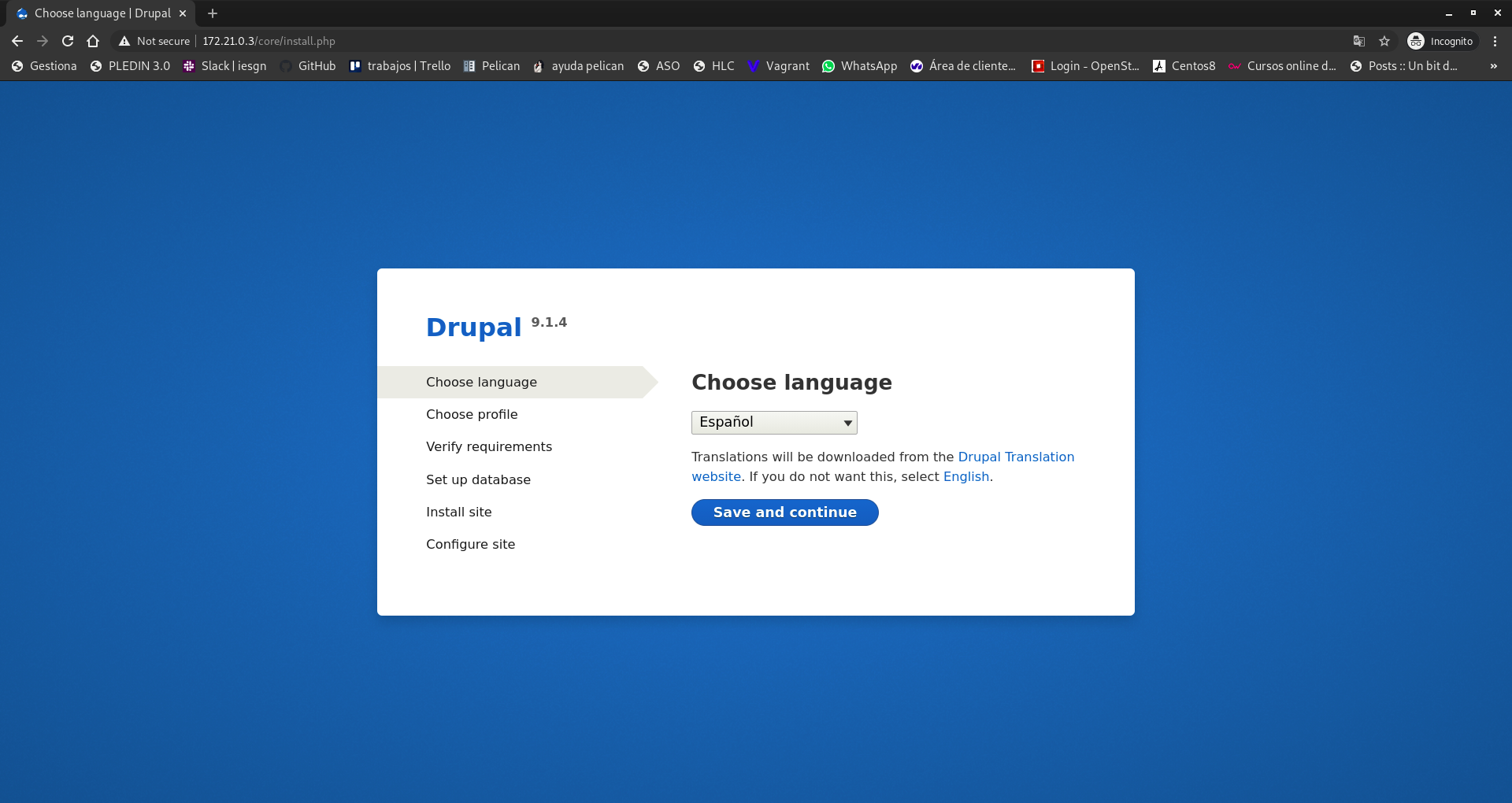Image resolution: width=1512 pixels, height=803 pixels.
Task: Click the Save and continue button
Action: (784, 513)
